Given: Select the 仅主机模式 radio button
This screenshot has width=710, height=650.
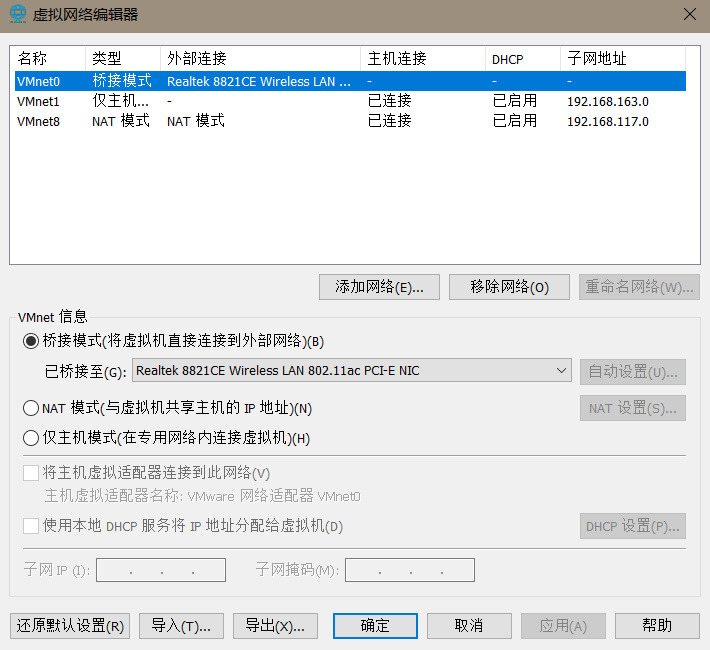Looking at the screenshot, I should tap(31, 438).
